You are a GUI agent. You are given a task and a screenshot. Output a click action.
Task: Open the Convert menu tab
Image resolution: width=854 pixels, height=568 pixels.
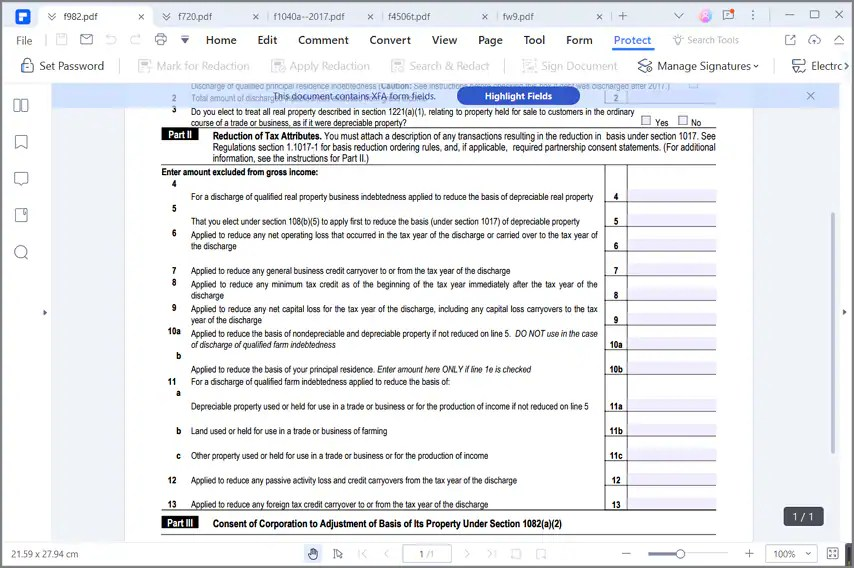coord(390,40)
